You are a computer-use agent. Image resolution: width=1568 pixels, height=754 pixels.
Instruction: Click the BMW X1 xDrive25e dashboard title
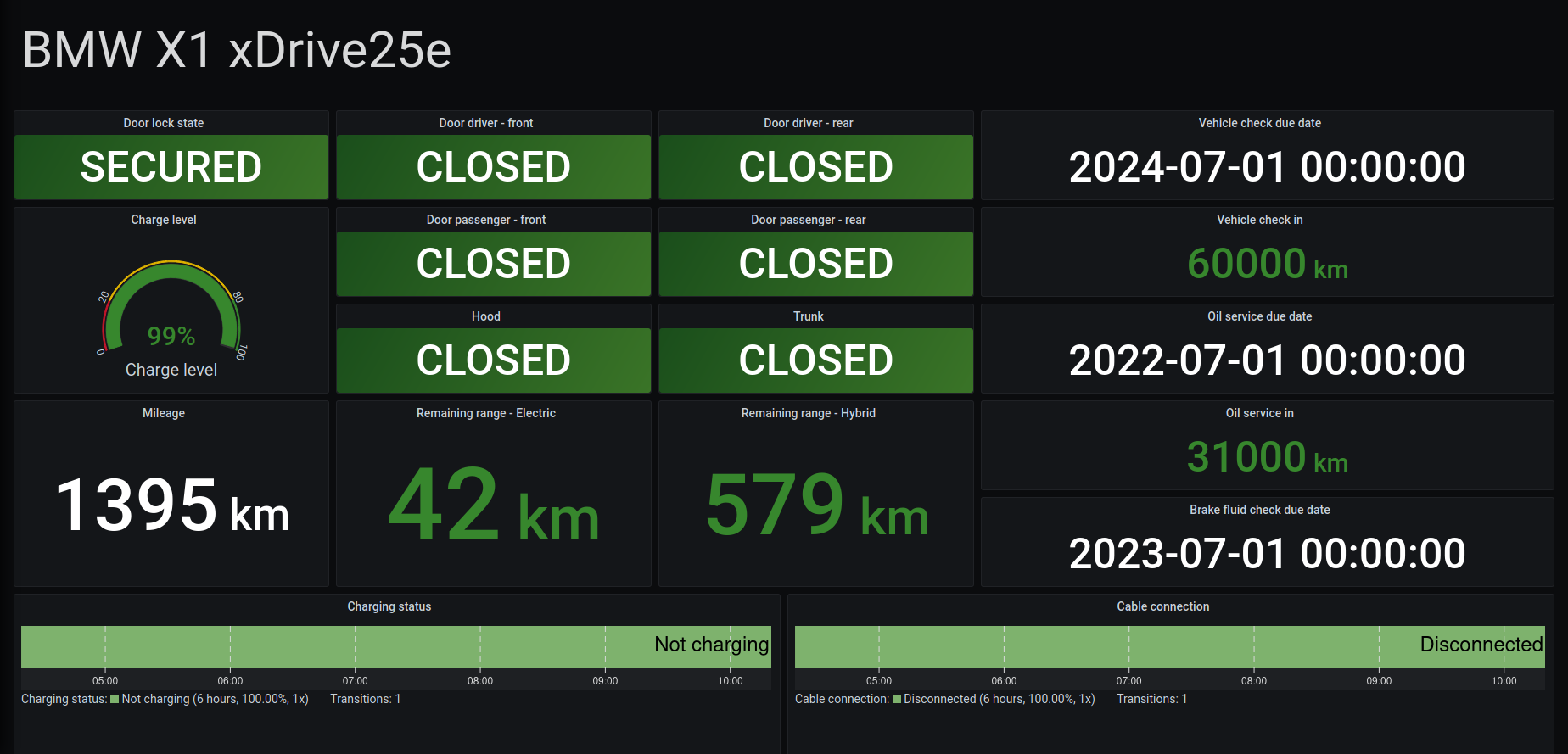click(237, 50)
